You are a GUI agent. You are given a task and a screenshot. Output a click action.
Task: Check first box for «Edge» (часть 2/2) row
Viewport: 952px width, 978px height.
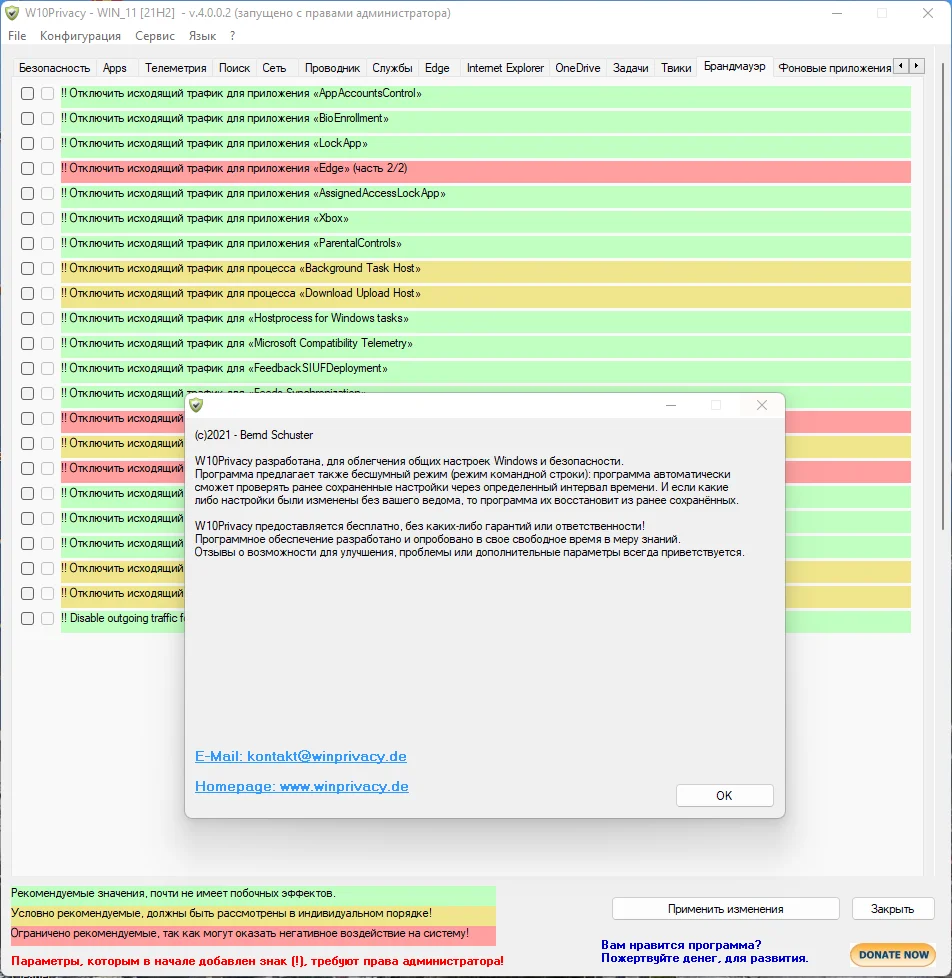pyautogui.click(x=27, y=168)
